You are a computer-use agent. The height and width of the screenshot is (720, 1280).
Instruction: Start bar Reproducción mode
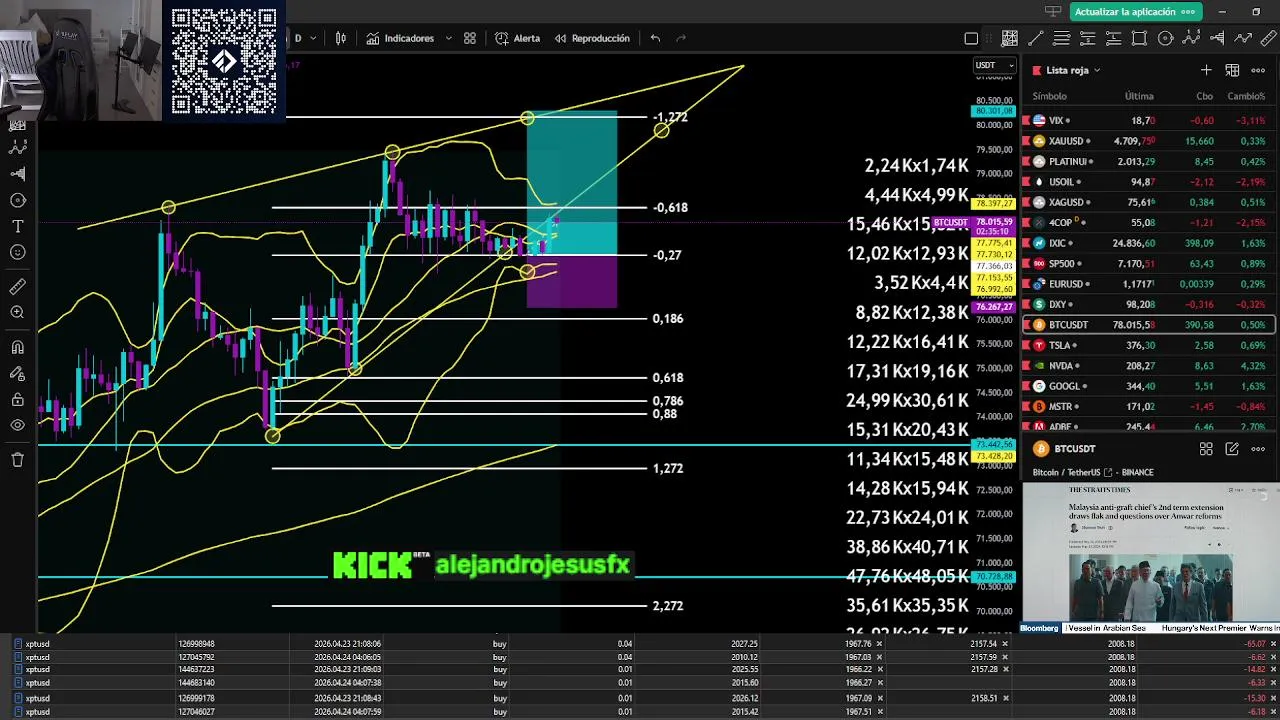pyautogui.click(x=592, y=38)
